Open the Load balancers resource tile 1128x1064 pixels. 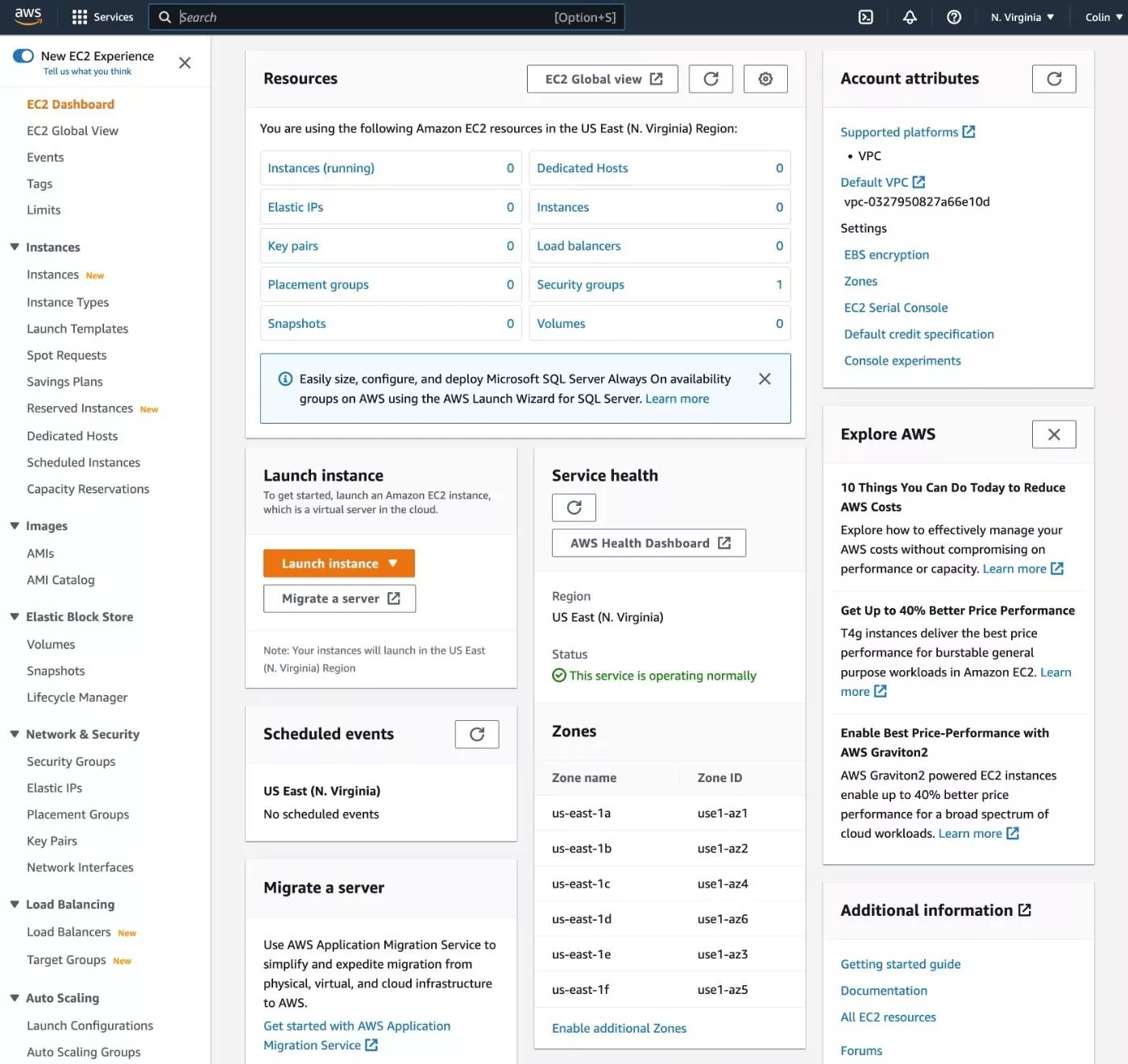point(660,246)
